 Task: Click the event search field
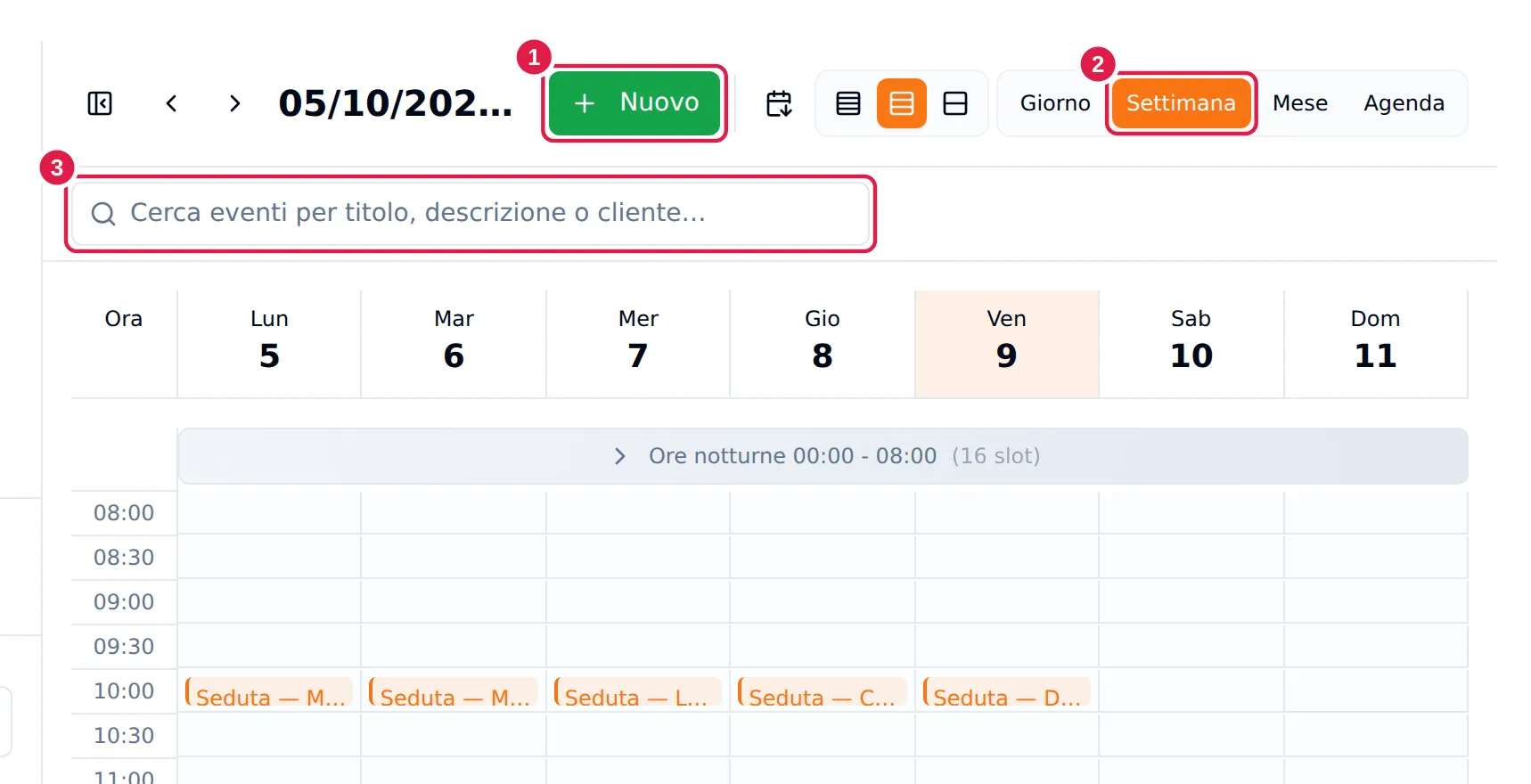(x=471, y=213)
